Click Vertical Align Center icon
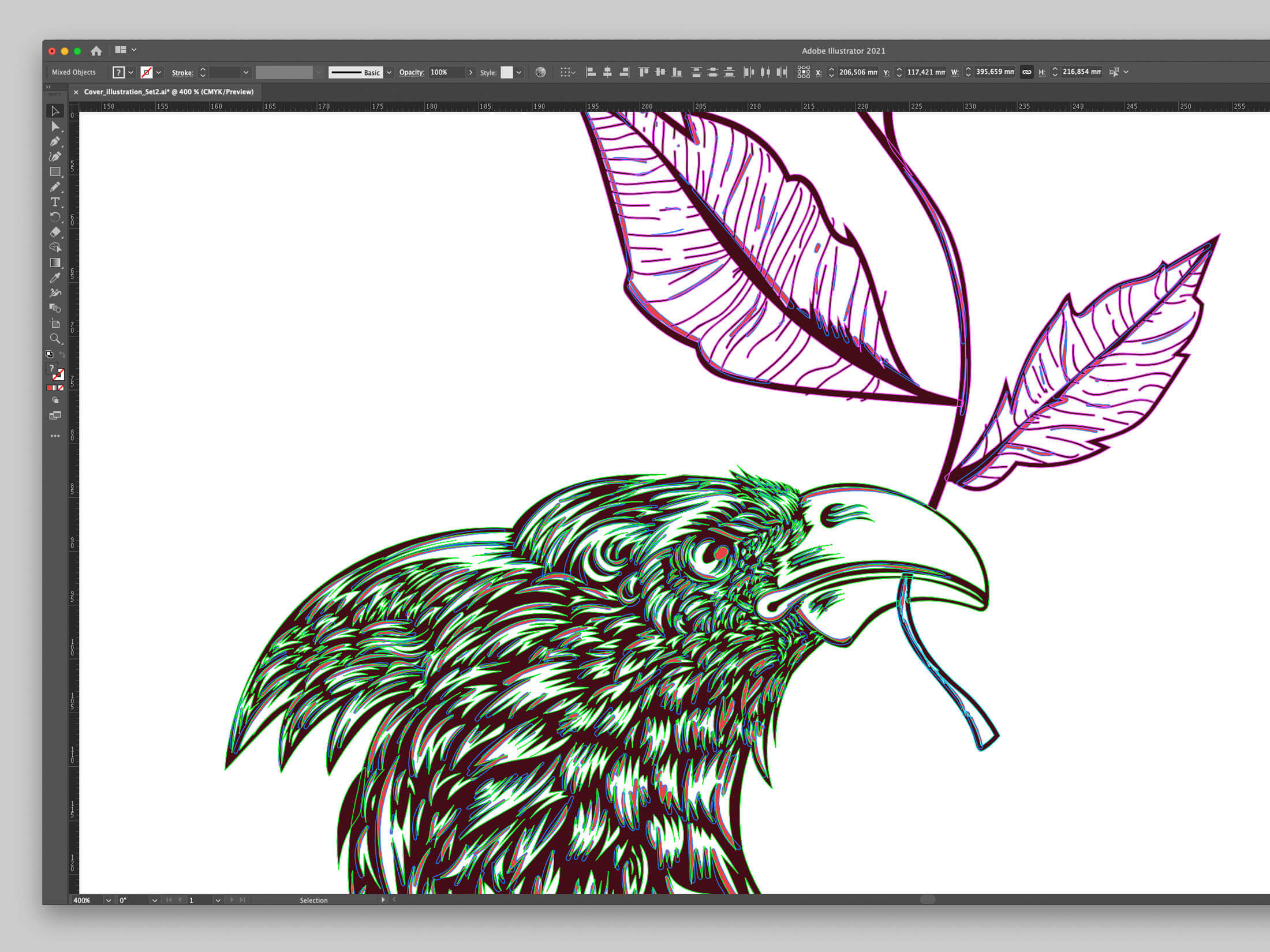Screen dimensions: 1270x952 pos(660,72)
